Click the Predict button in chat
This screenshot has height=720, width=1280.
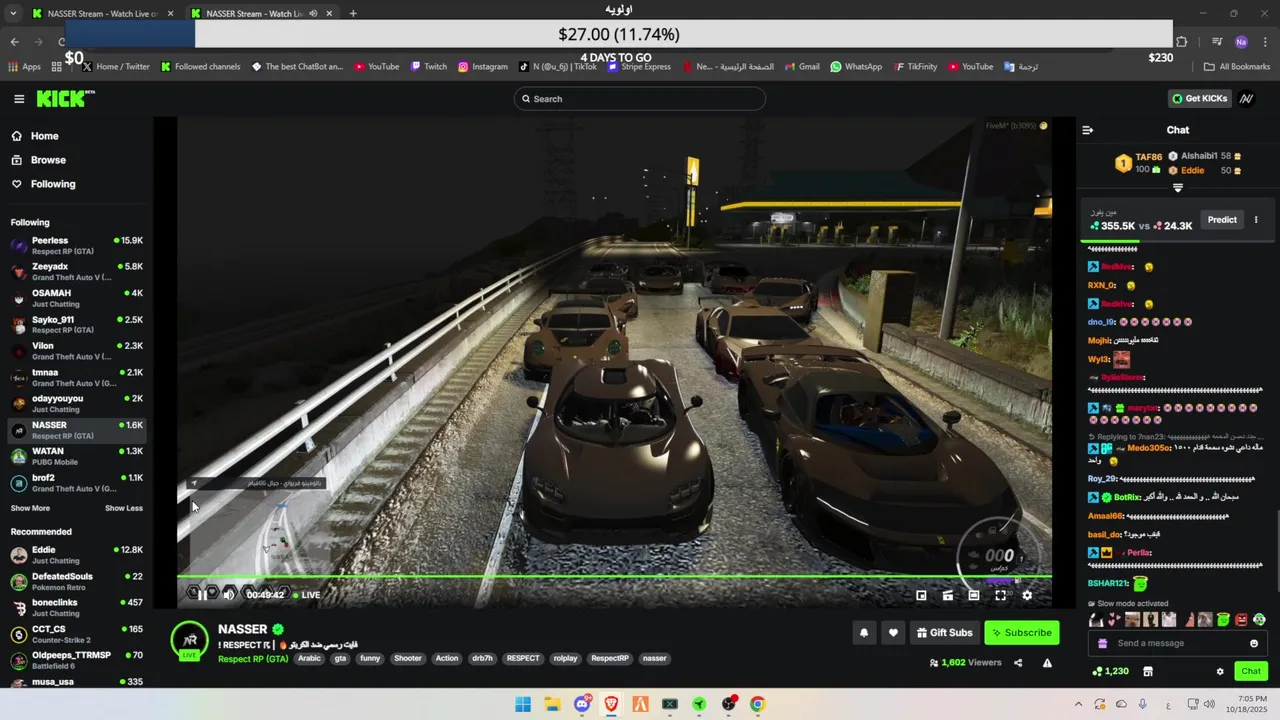[1222, 220]
